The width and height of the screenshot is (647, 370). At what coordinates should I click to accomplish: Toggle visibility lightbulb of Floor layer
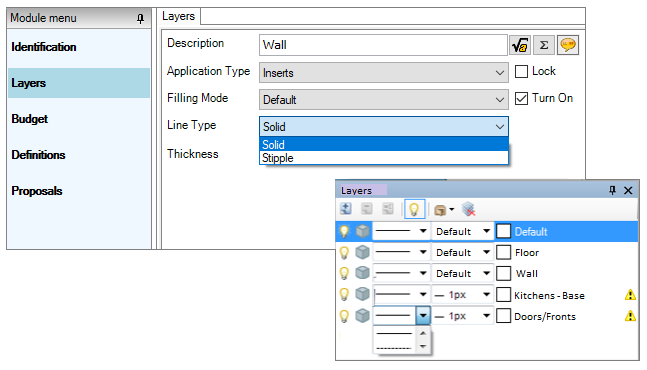click(x=344, y=252)
